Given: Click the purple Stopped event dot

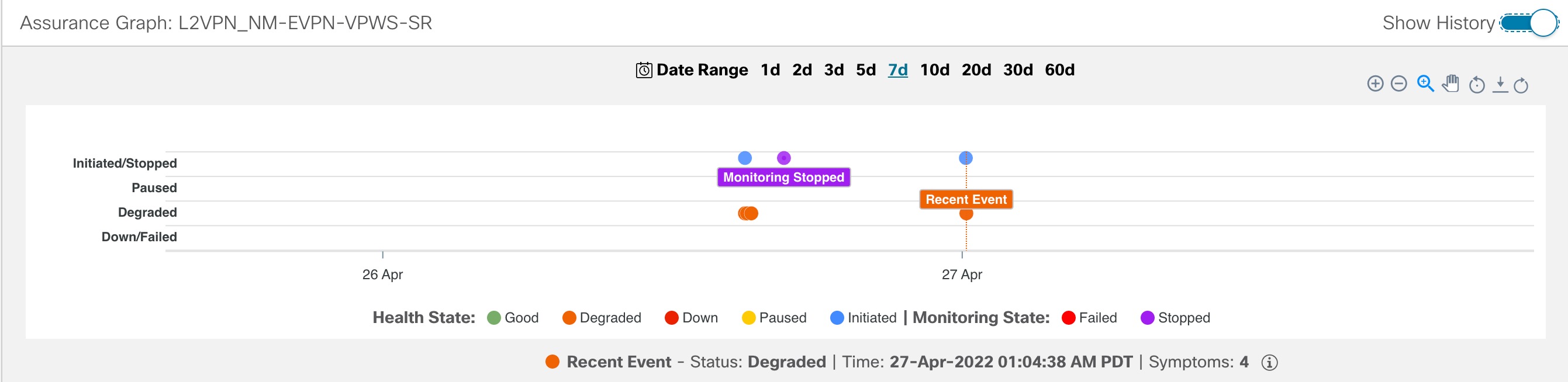Looking at the screenshot, I should tap(784, 158).
